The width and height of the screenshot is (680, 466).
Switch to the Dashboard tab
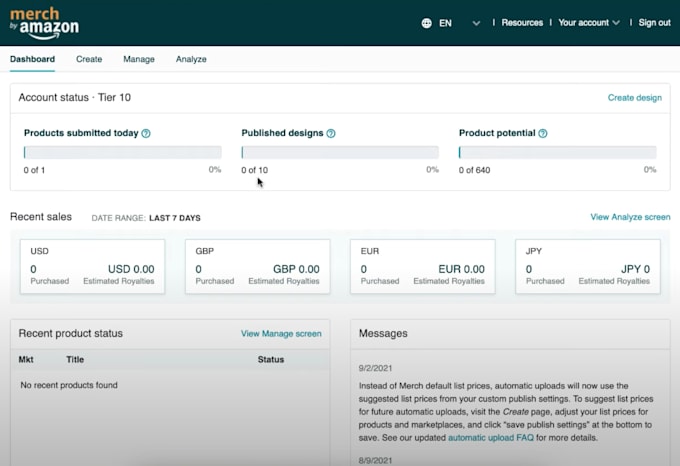point(33,59)
